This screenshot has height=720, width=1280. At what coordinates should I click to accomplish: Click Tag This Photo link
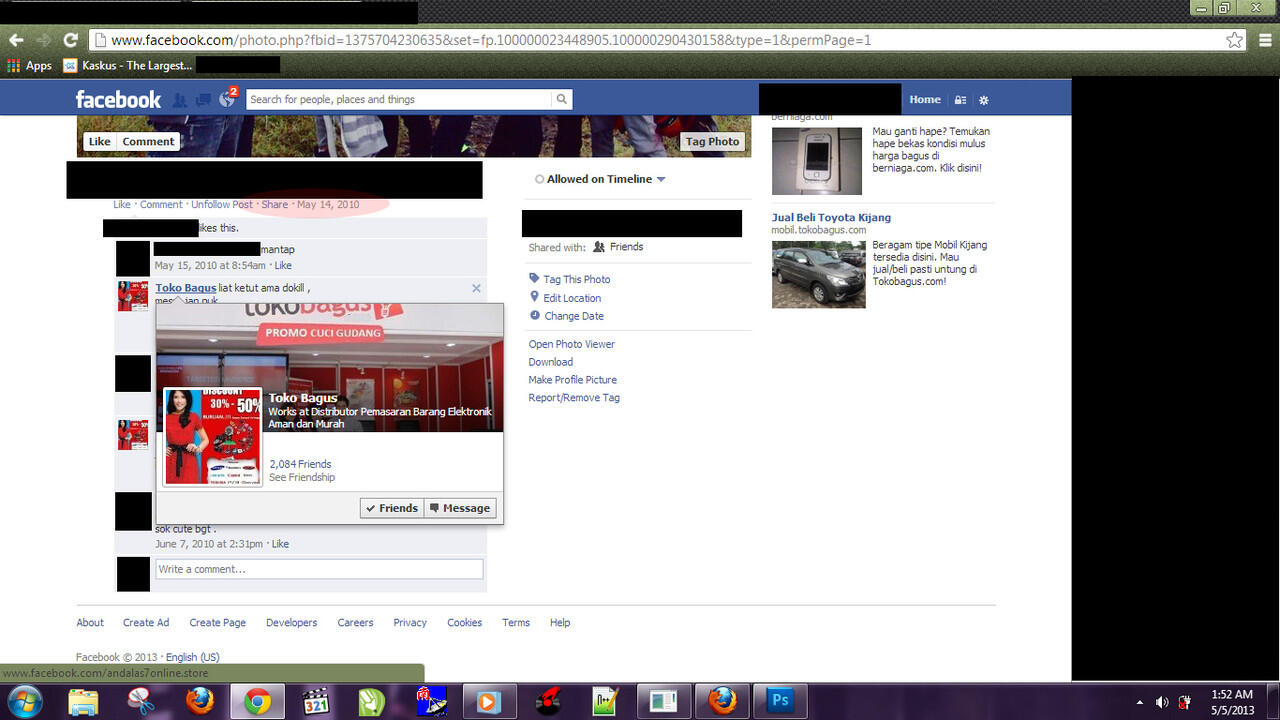577,279
